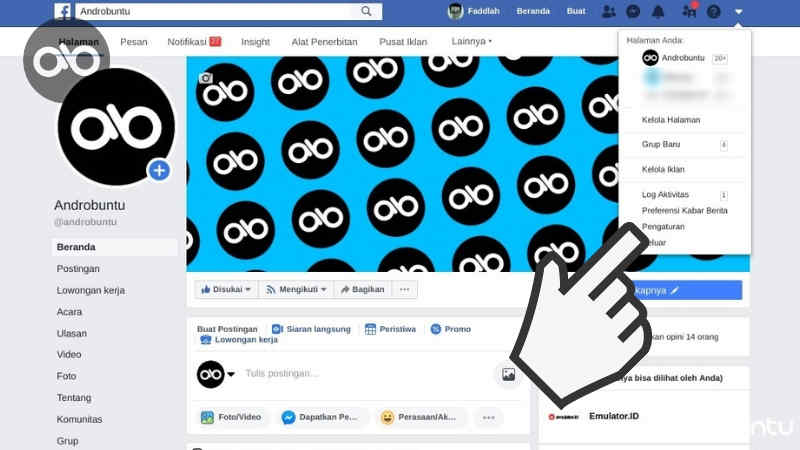Click the photo icon in post composer
Screen dimensions: 800x450
click(508, 374)
